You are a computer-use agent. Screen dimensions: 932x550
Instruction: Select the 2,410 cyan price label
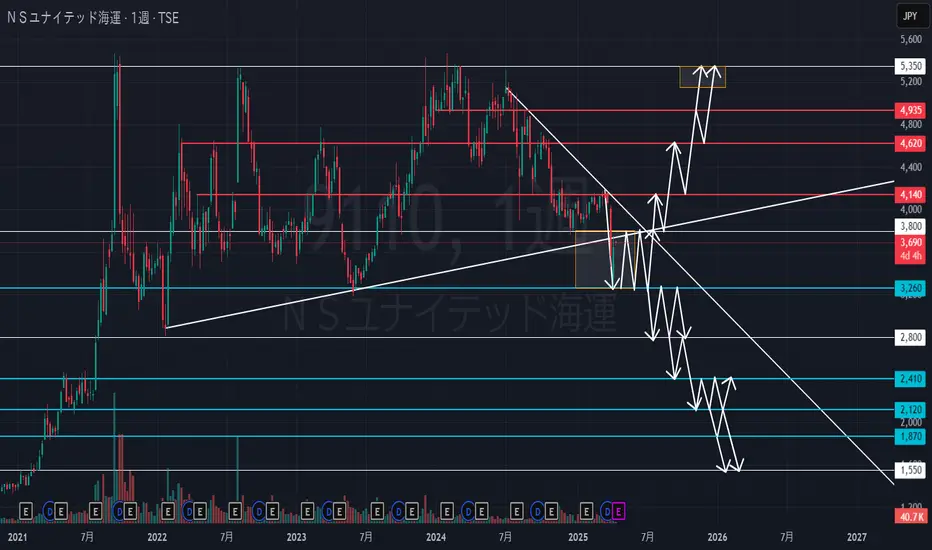(910, 379)
